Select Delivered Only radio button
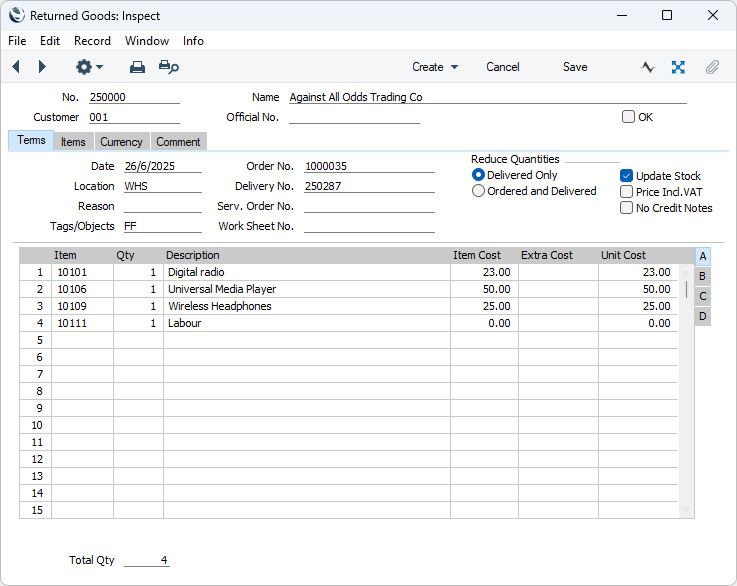This screenshot has width=737, height=586. click(478, 175)
